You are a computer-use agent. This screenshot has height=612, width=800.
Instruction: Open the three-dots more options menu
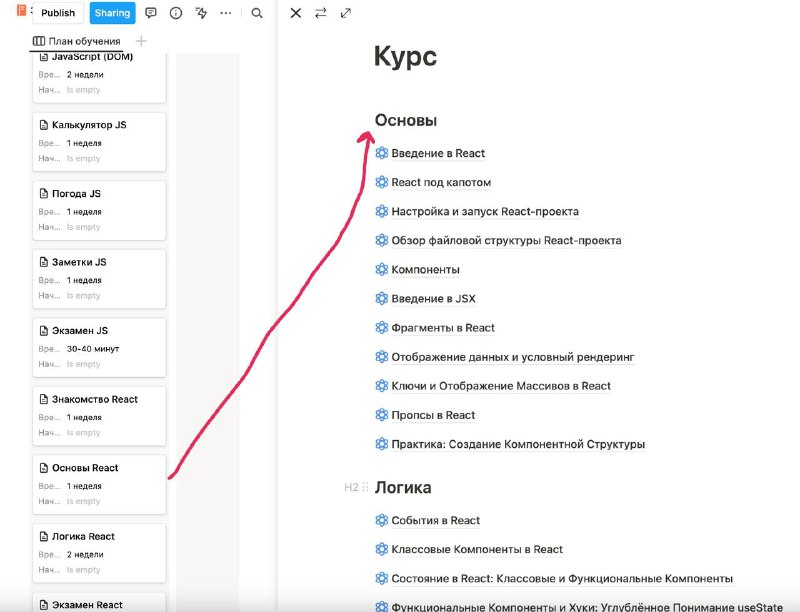coord(226,13)
